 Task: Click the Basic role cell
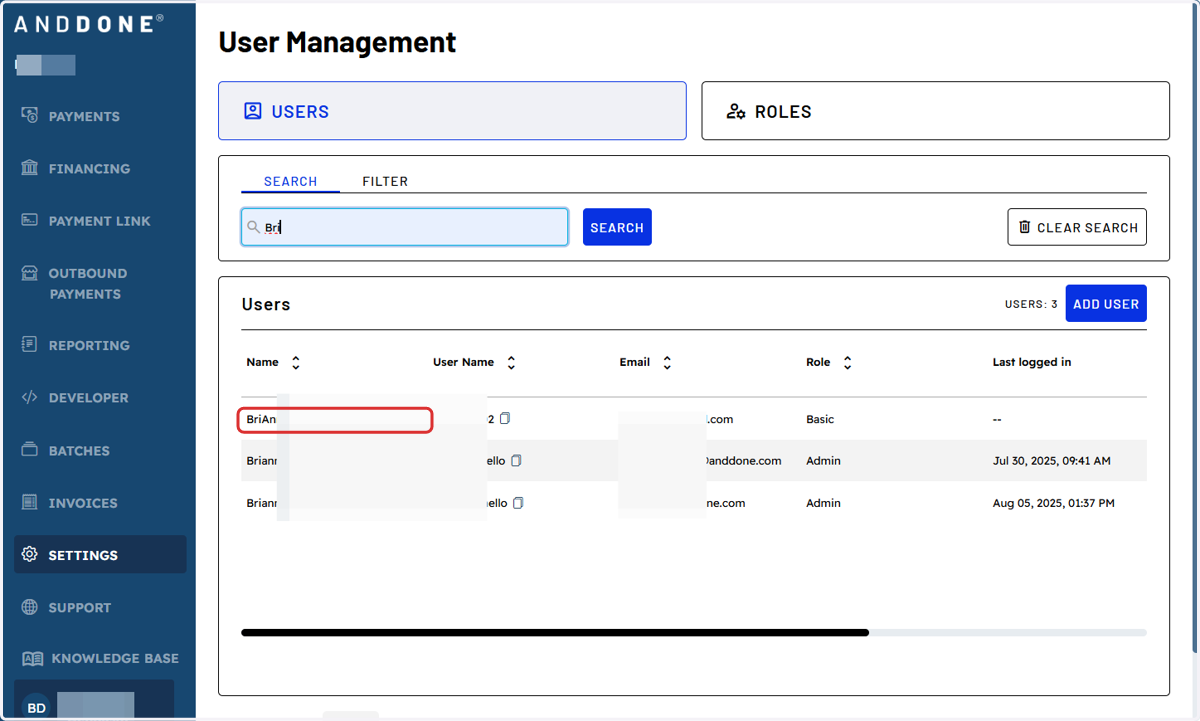coord(820,419)
